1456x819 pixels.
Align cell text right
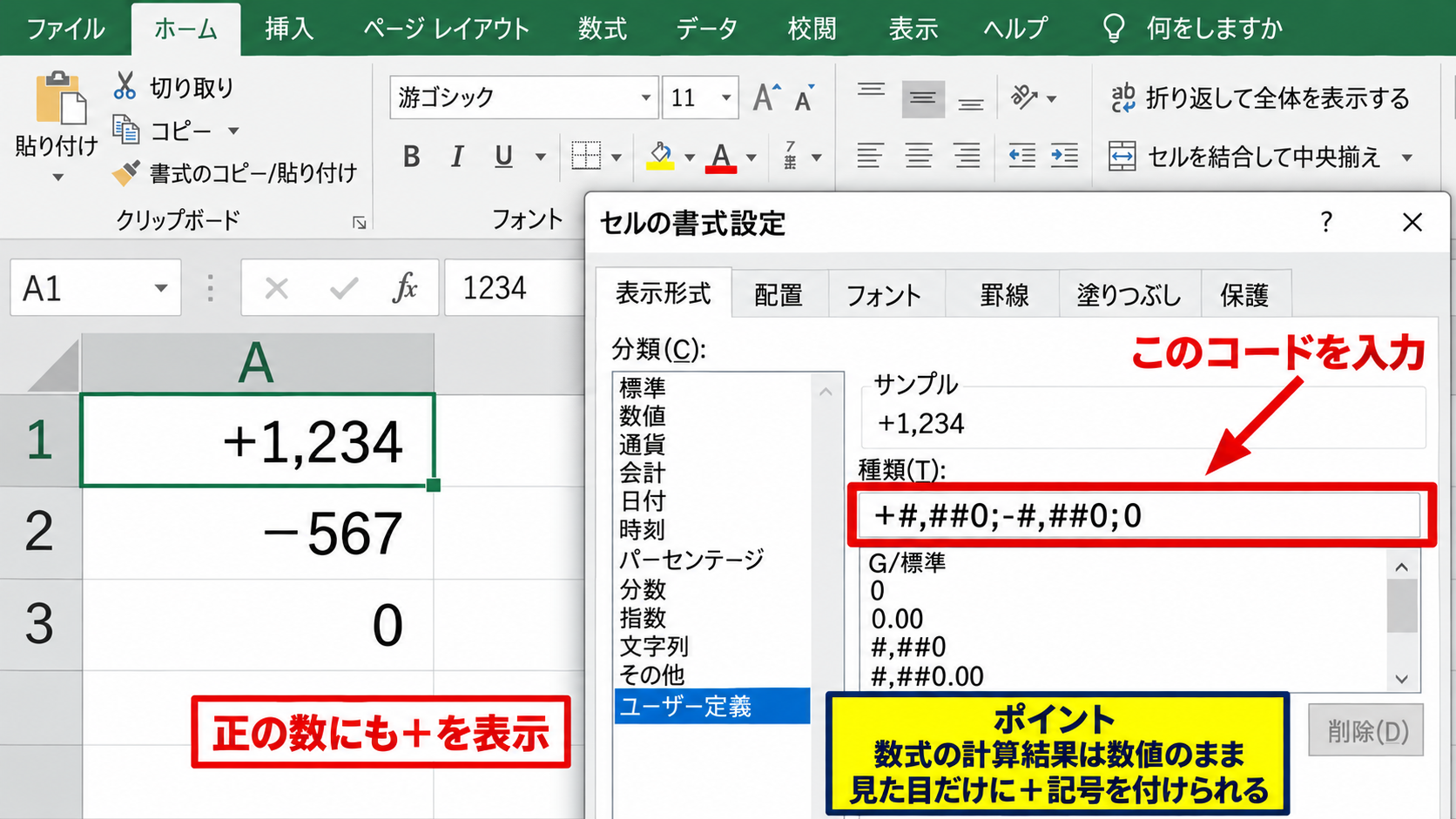pos(967,156)
